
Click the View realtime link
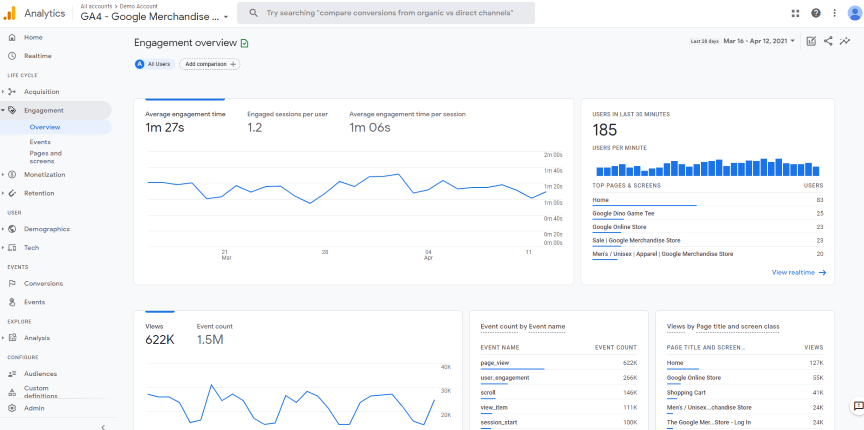coord(798,272)
